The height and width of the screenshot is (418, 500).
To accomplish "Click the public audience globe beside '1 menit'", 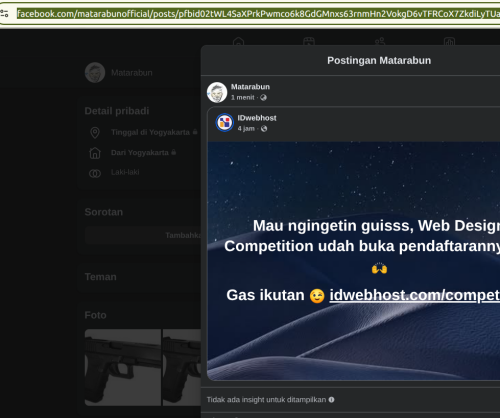I will click(263, 97).
